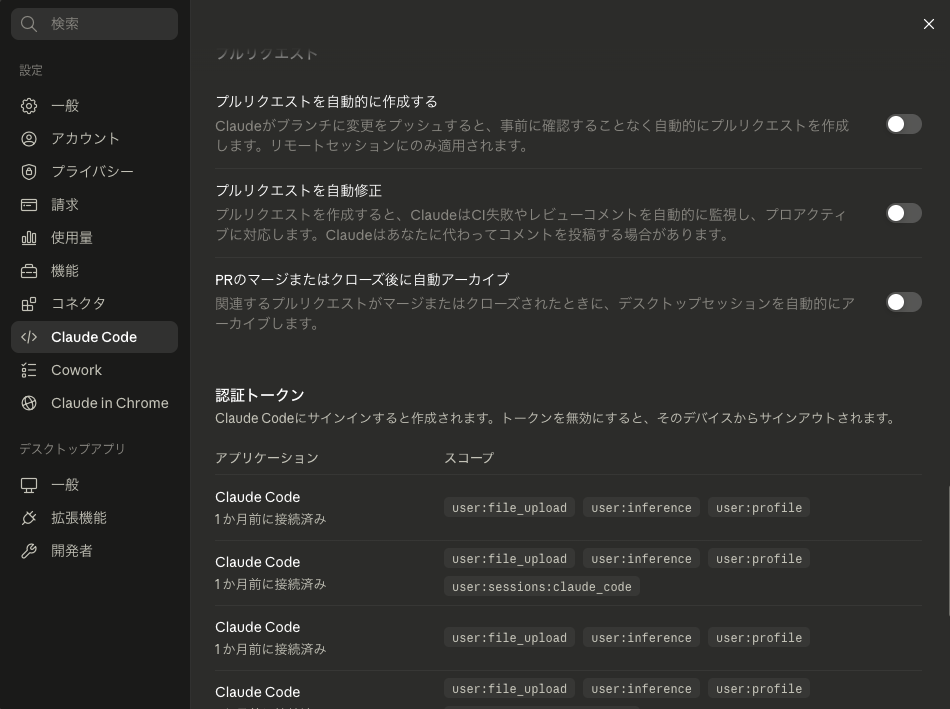Open the top 一般 settings section

[x=95, y=106]
